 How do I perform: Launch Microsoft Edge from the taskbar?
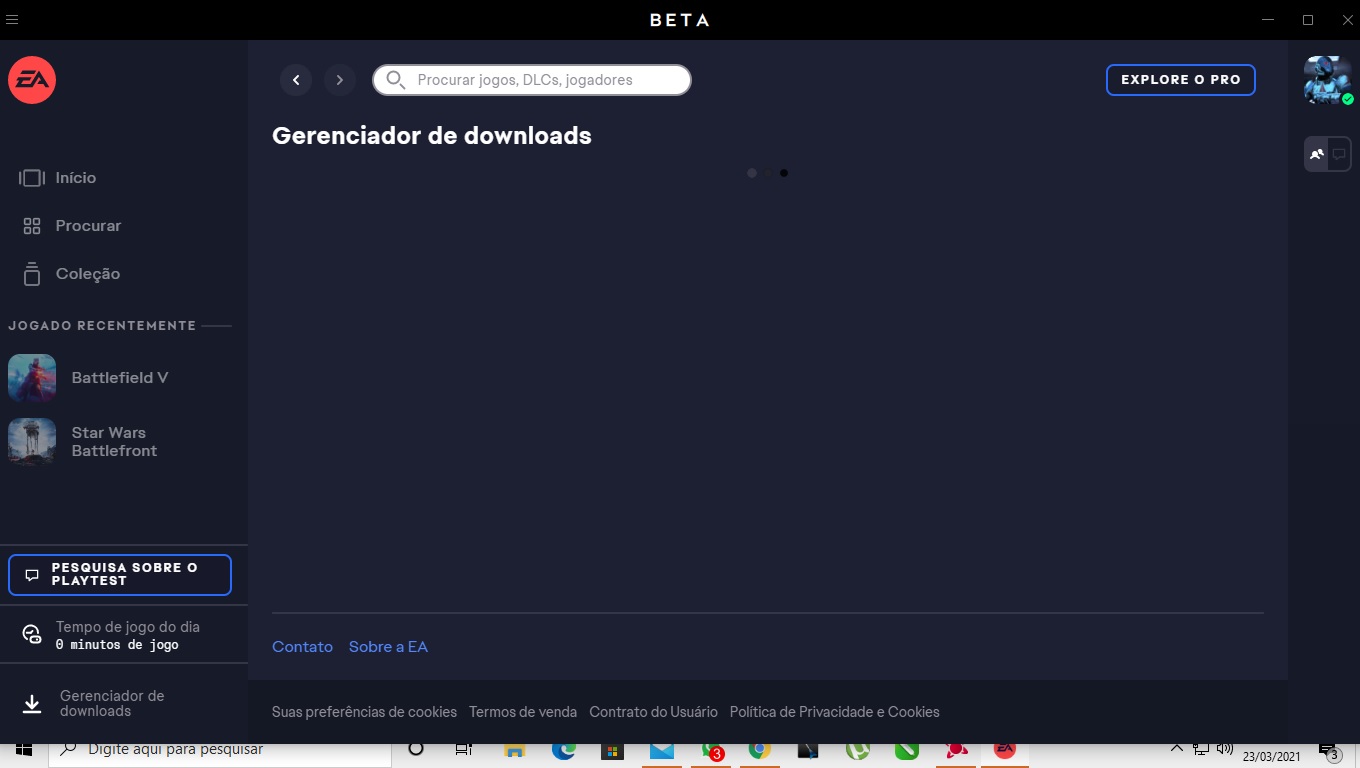point(564,751)
